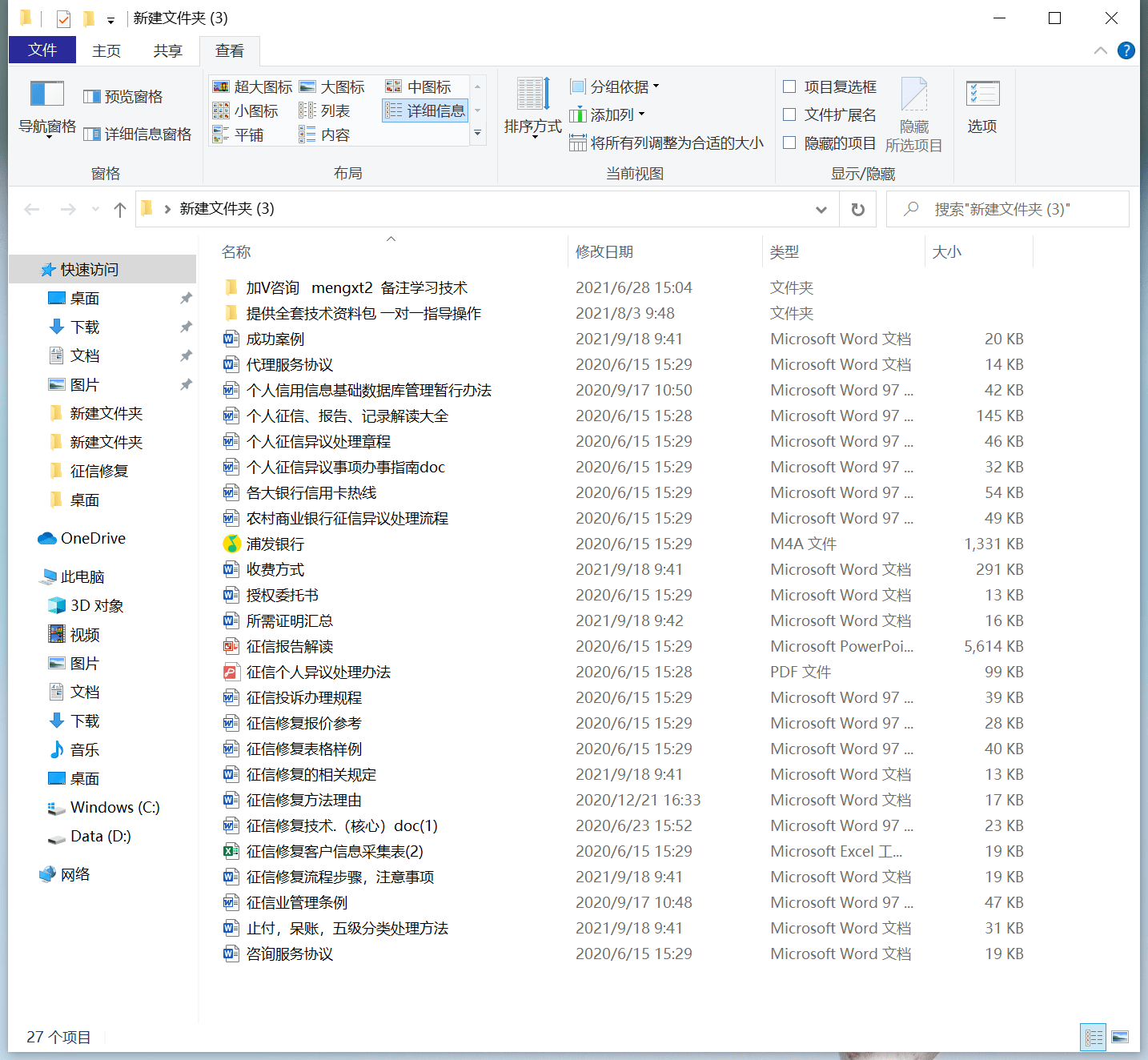Collapse the ribbon with the chevron arrow
Viewport: 1148px width, 1060px height.
(x=1100, y=50)
